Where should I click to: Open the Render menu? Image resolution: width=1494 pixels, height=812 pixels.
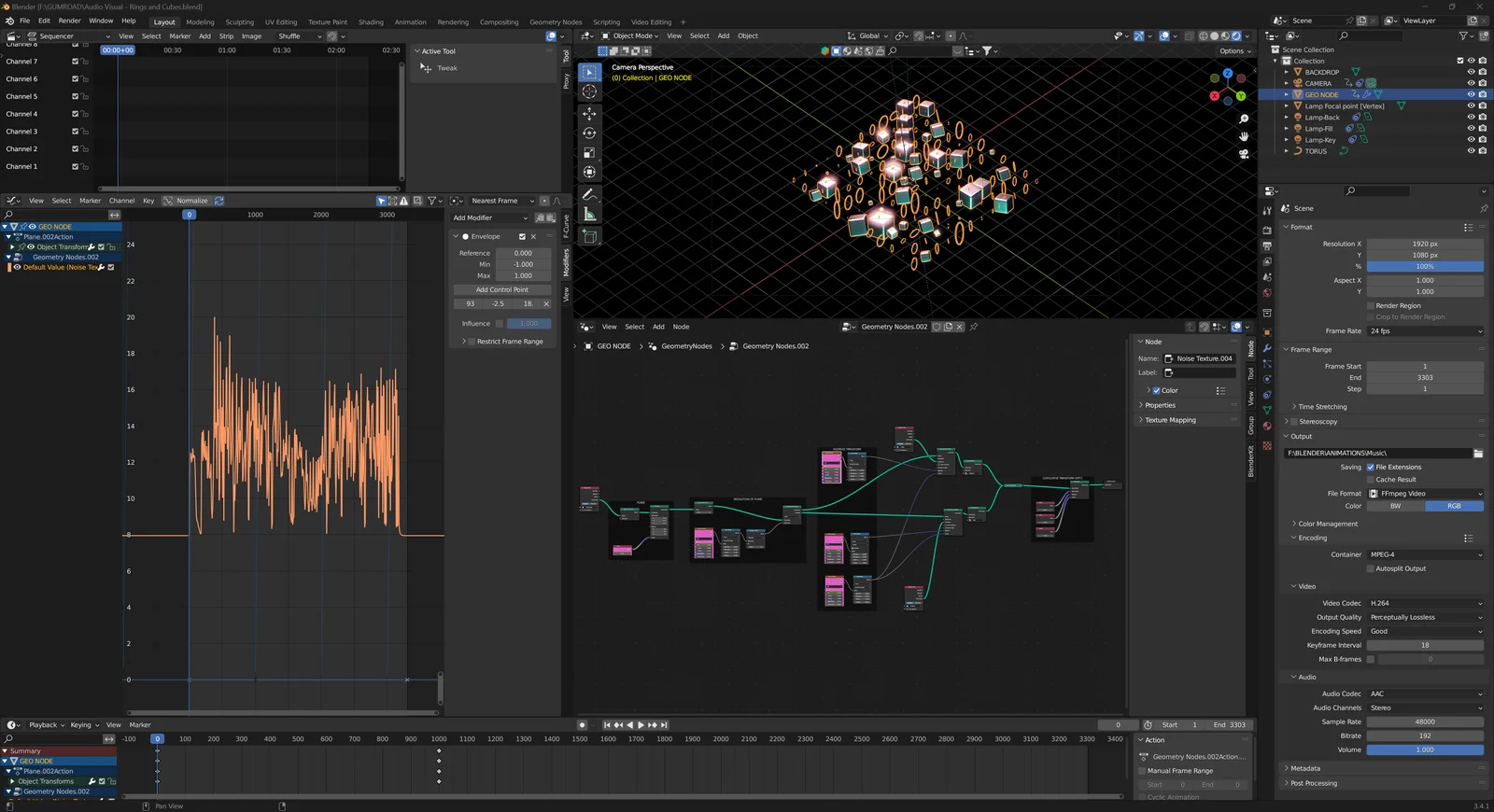69,21
